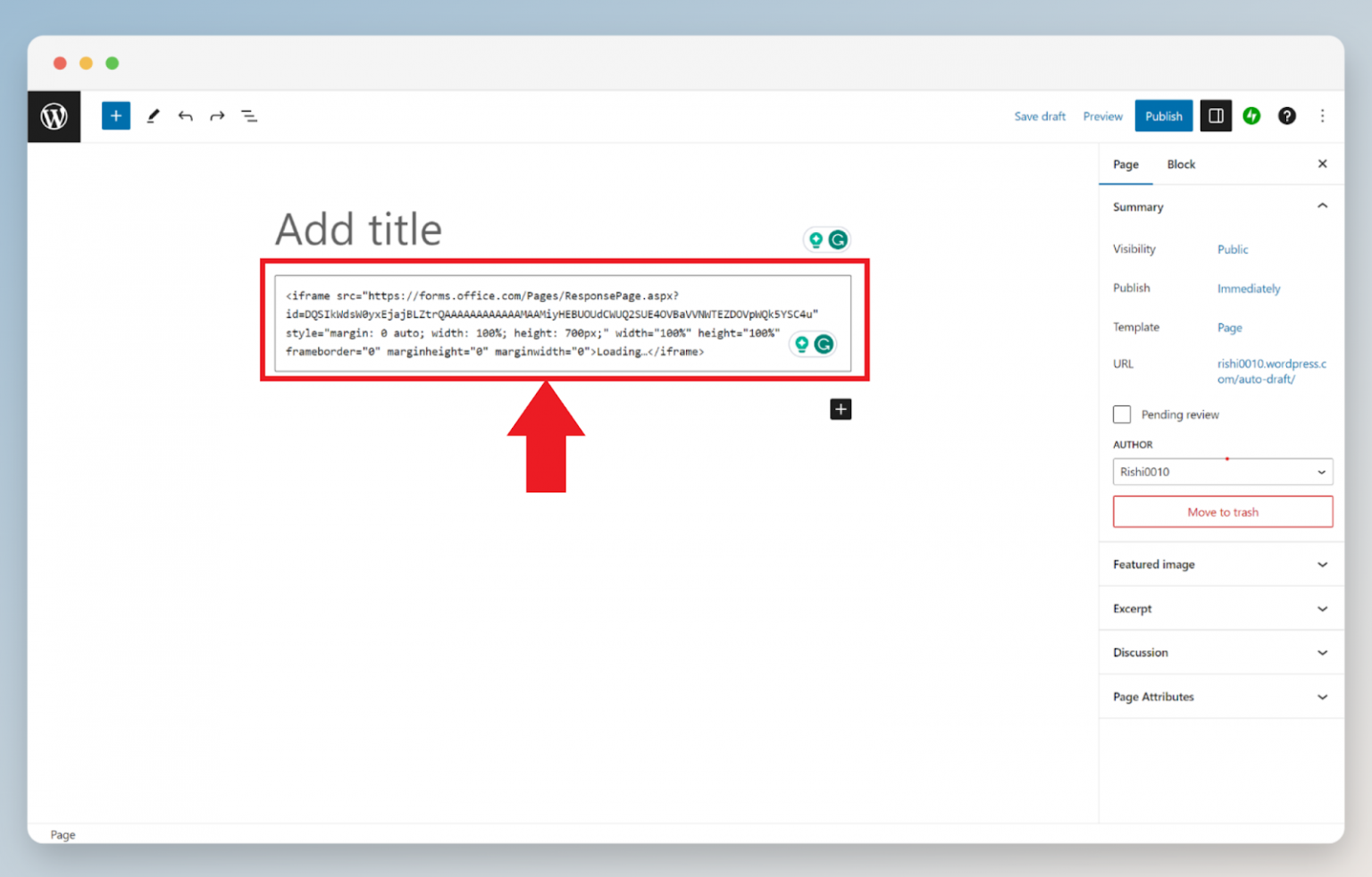Image resolution: width=1372 pixels, height=877 pixels.
Task: Select the editing Tools pencil icon
Action: point(152,116)
